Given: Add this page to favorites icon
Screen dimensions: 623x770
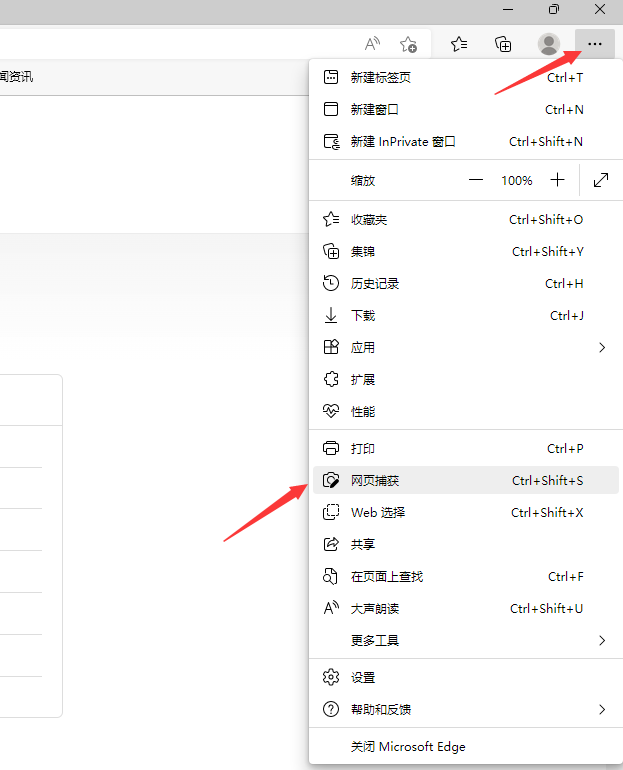Looking at the screenshot, I should click(408, 44).
